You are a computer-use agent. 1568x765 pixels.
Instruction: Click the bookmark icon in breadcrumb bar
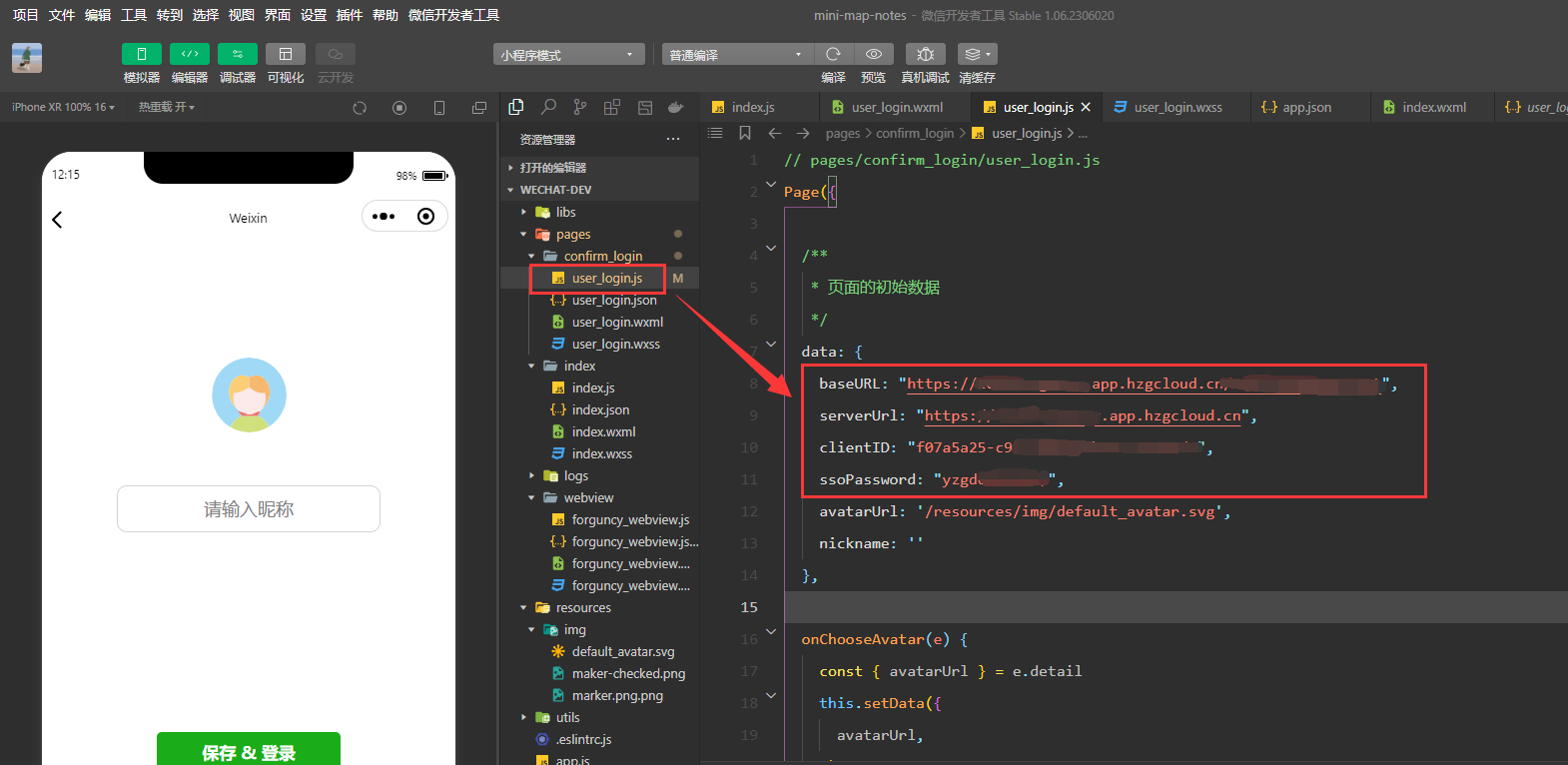[x=745, y=133]
